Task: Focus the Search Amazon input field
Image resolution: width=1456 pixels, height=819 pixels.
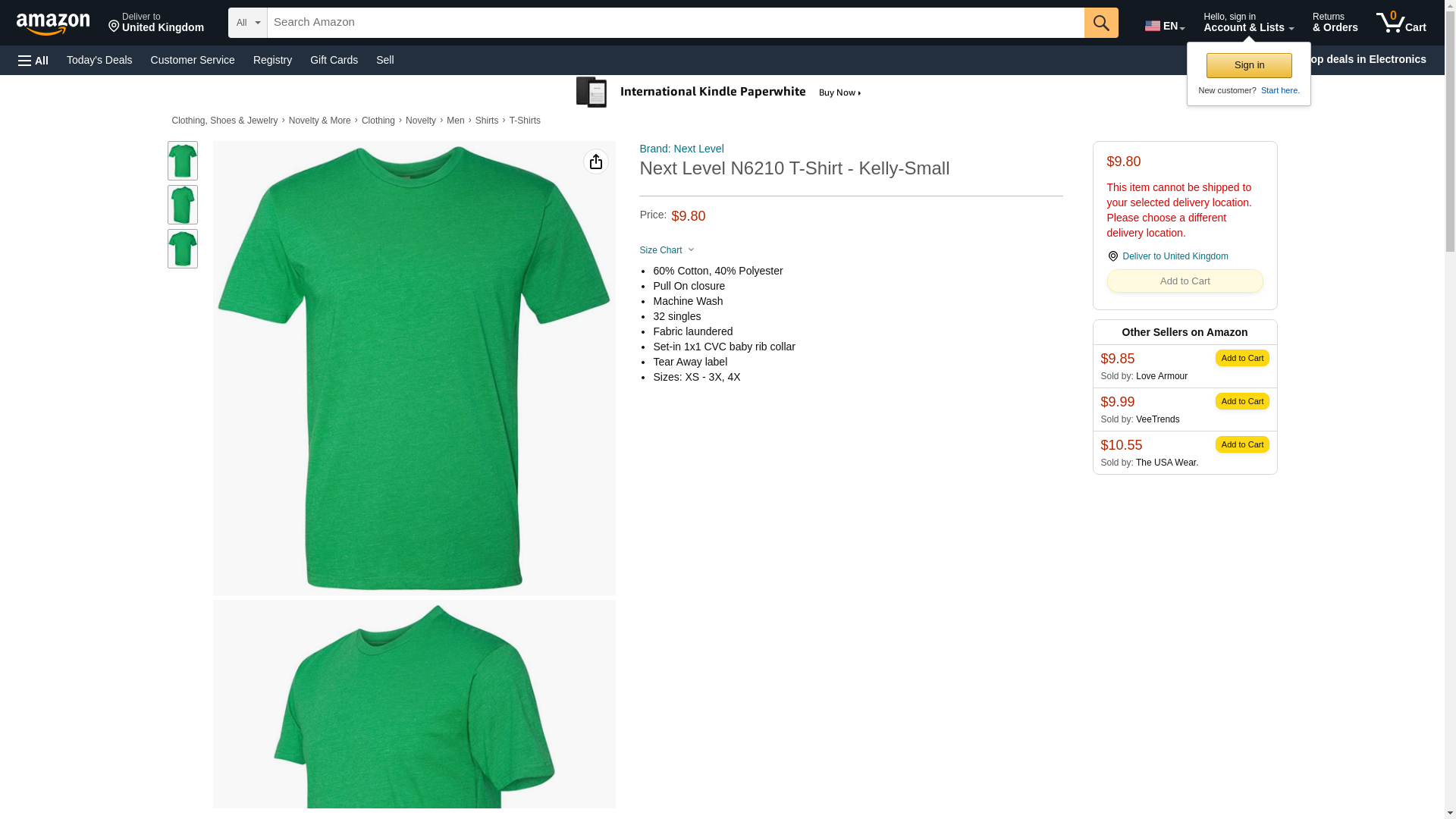Action: (x=675, y=23)
